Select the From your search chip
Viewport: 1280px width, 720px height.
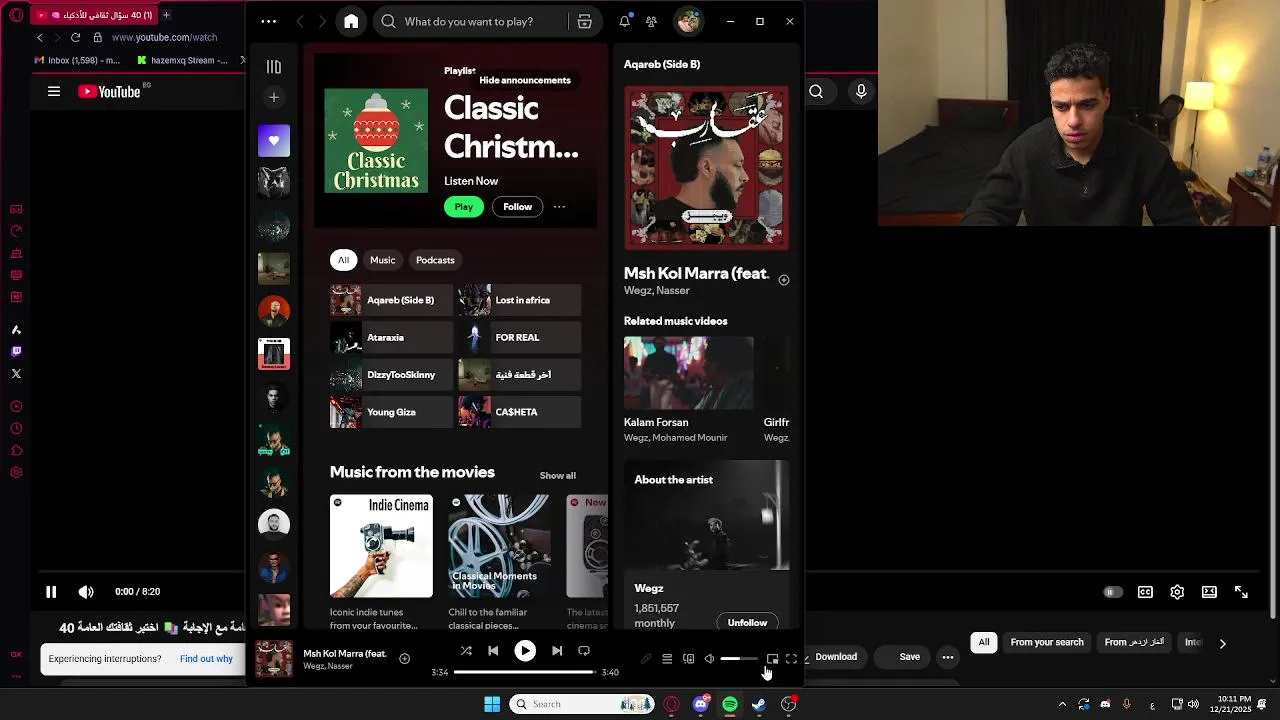[1047, 642]
